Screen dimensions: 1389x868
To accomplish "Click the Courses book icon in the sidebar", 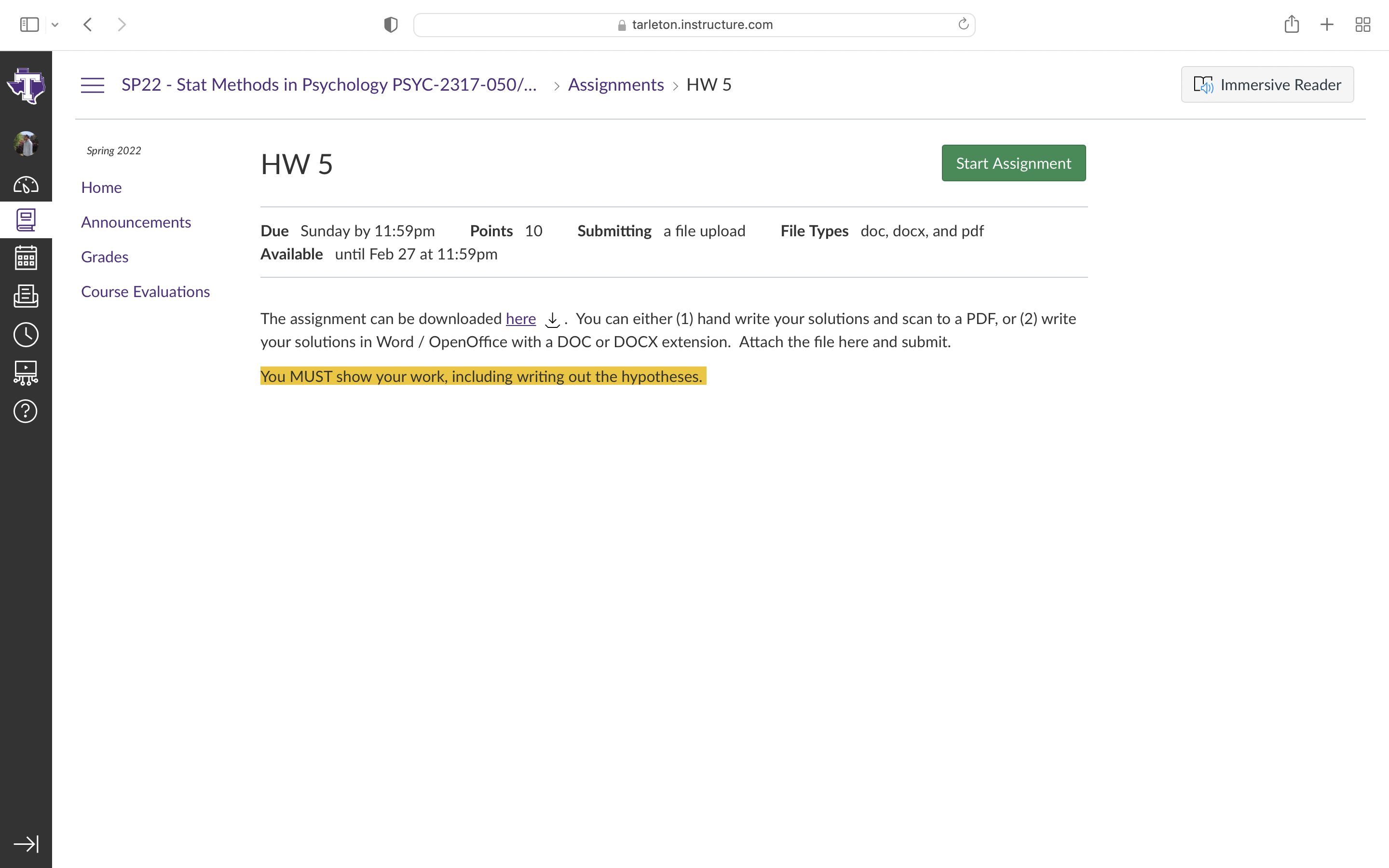I will (26, 220).
